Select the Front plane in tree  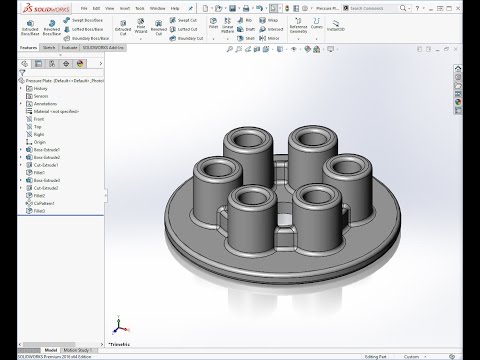pyautogui.click(x=35, y=119)
